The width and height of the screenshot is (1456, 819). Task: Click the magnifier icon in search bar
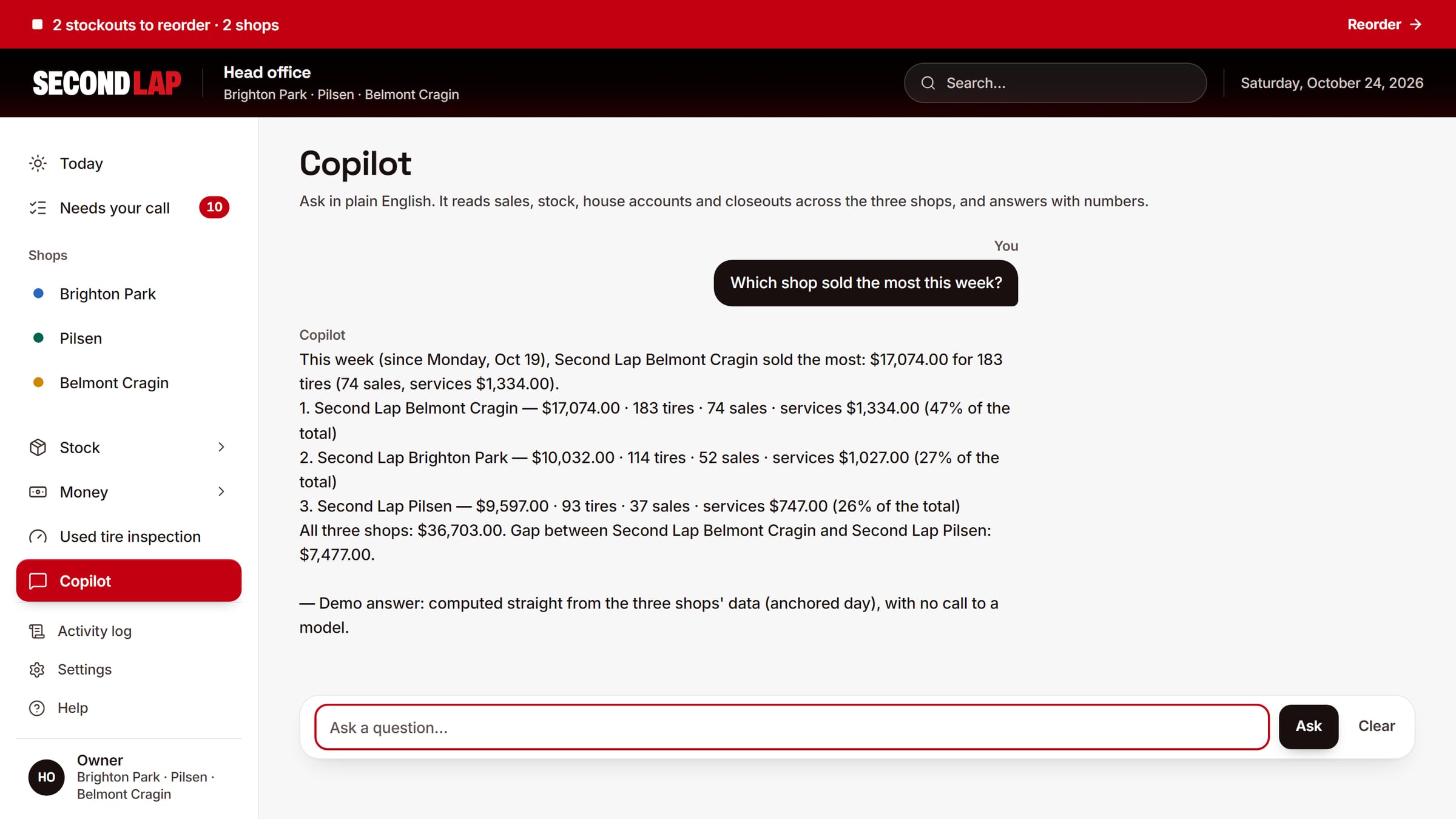(928, 83)
